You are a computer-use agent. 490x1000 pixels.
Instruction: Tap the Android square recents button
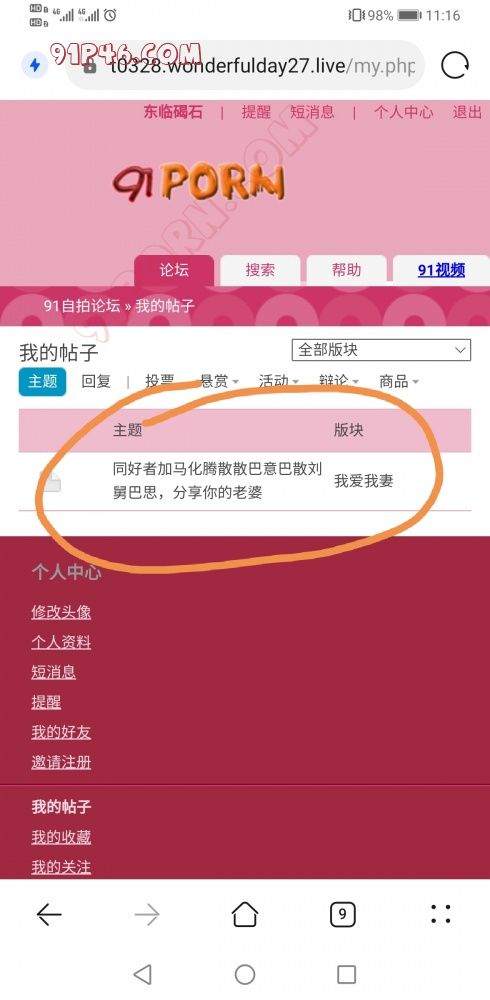pos(346,974)
